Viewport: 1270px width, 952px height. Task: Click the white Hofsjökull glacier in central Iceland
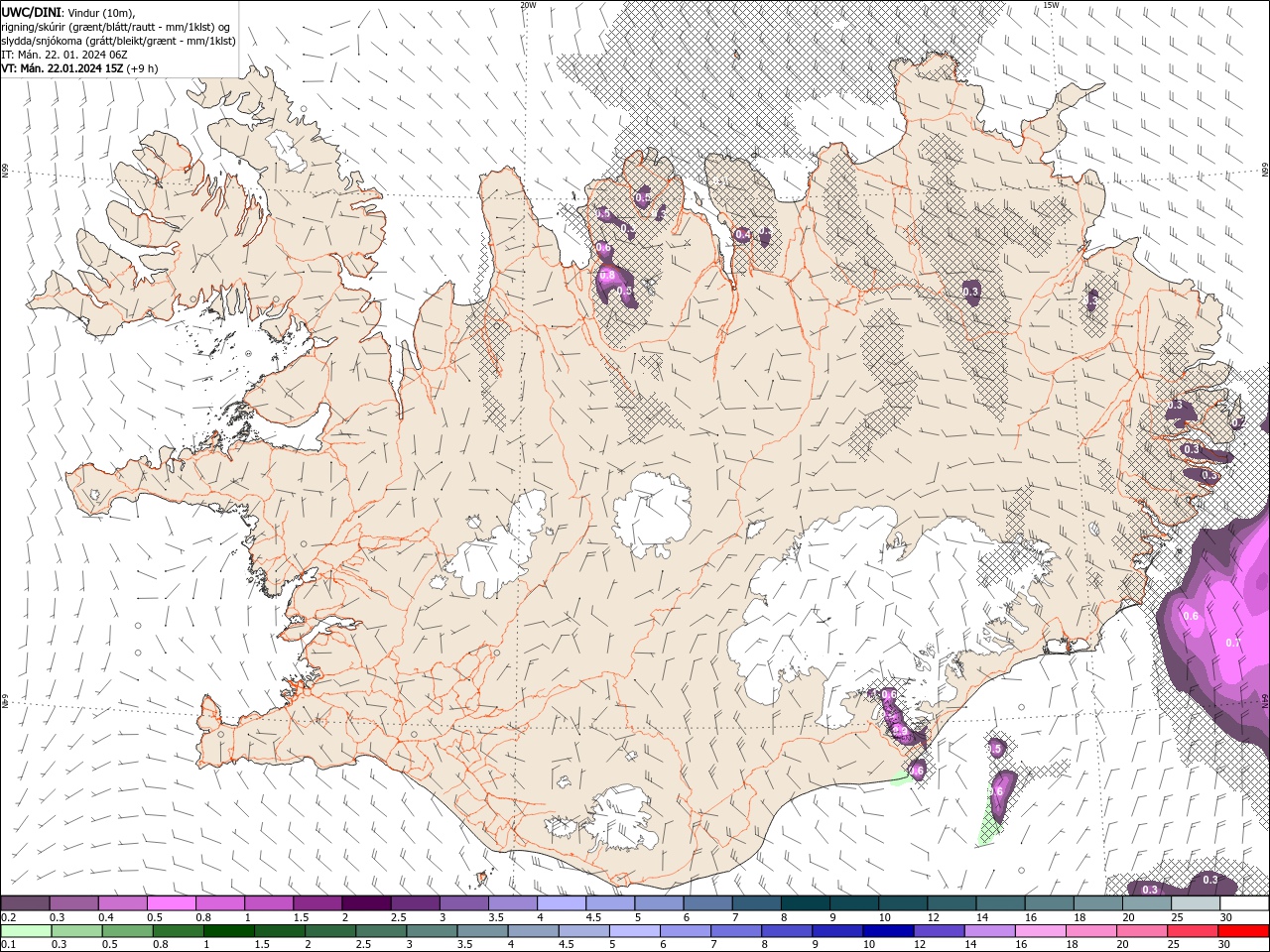[652, 515]
